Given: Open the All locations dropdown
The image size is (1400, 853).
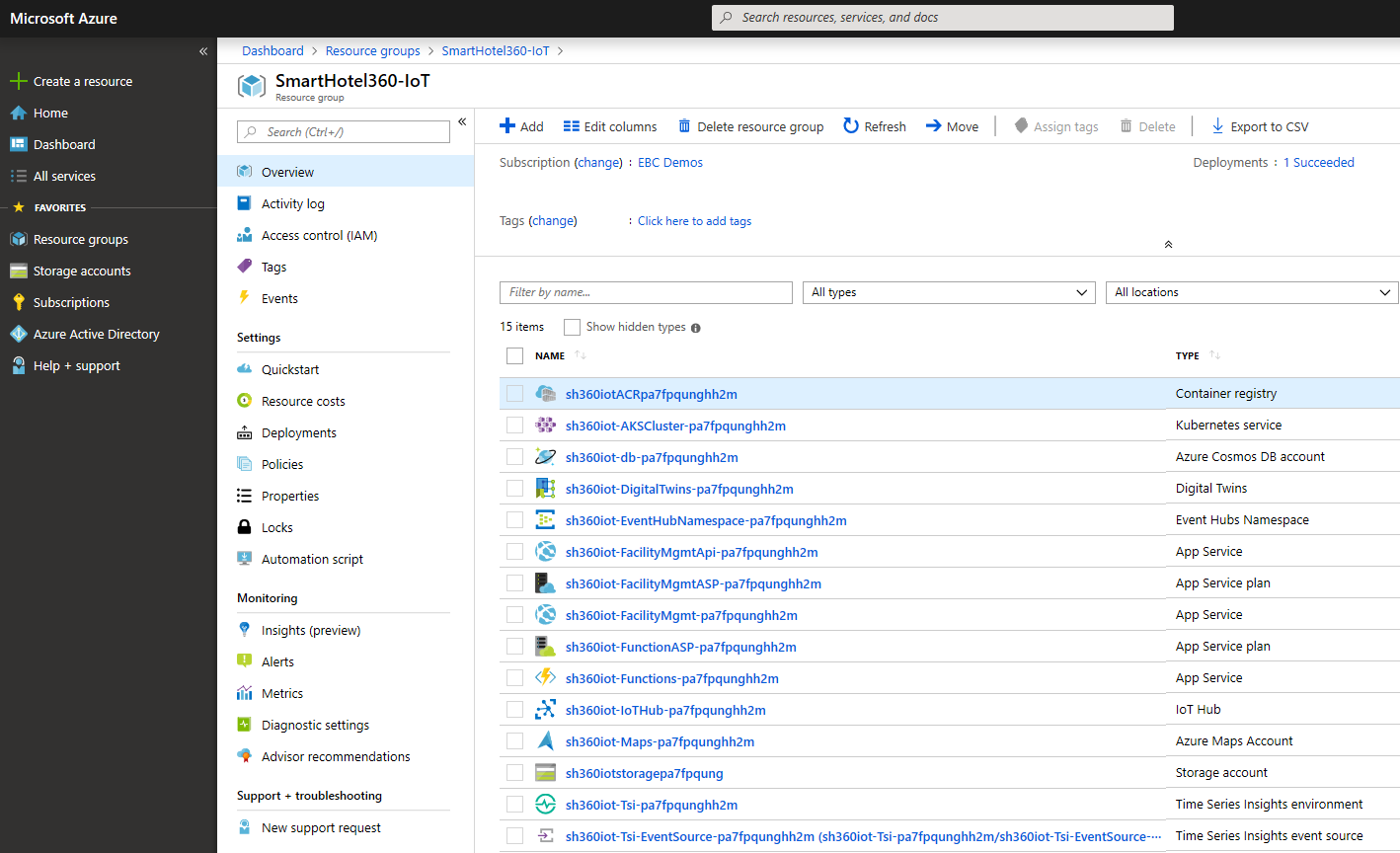Looking at the screenshot, I should (x=1252, y=292).
